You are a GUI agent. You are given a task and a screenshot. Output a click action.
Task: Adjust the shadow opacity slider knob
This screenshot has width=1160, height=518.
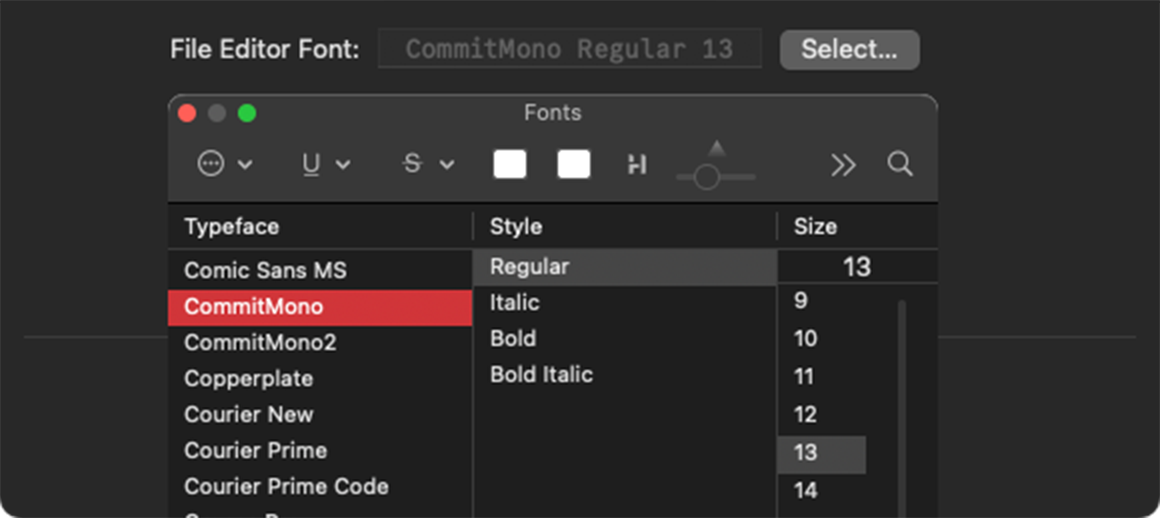tap(707, 177)
